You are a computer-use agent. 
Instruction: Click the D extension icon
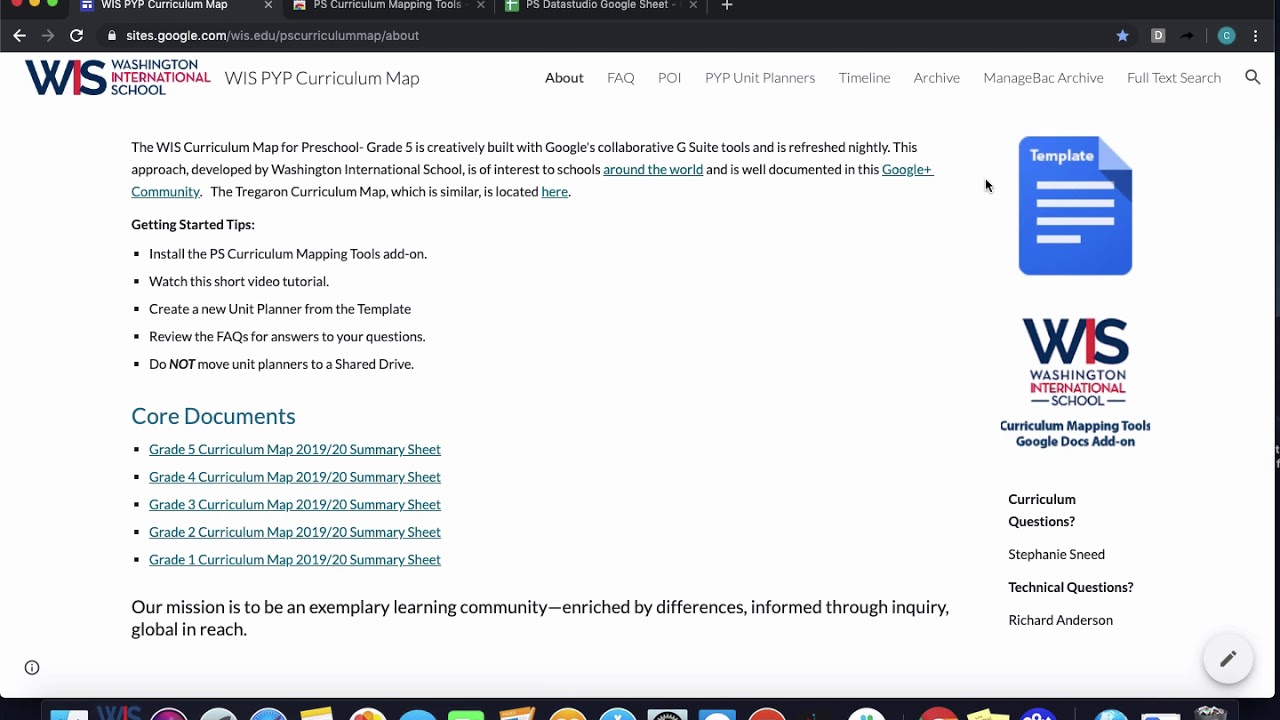click(x=1158, y=35)
